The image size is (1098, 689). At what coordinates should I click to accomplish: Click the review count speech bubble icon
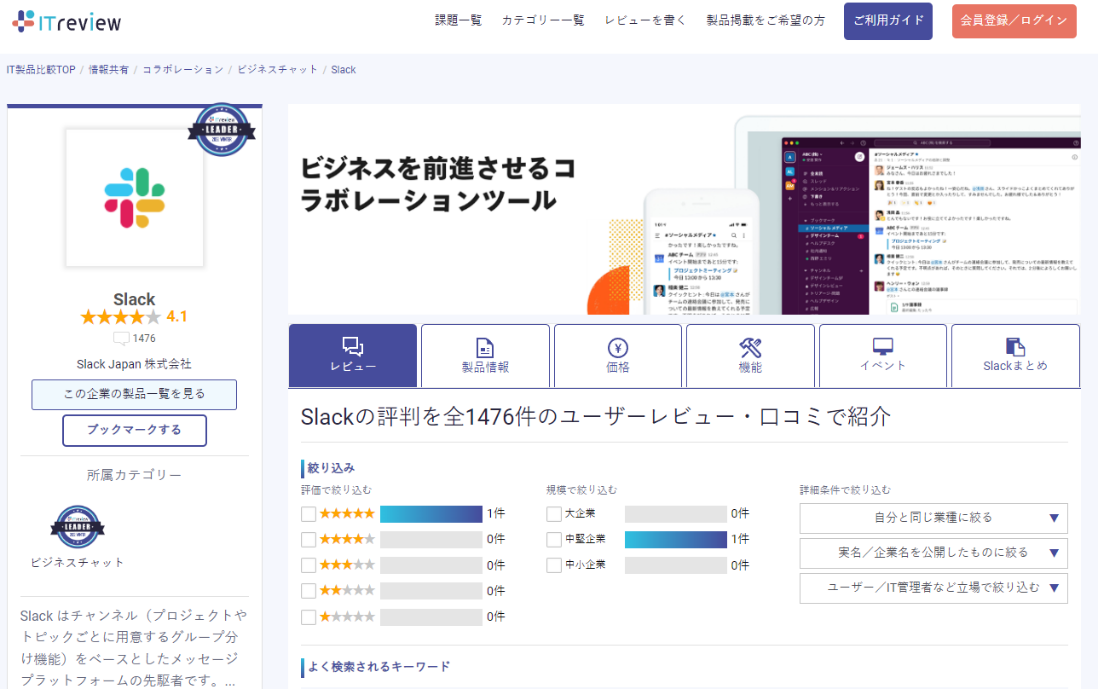click(x=121, y=339)
